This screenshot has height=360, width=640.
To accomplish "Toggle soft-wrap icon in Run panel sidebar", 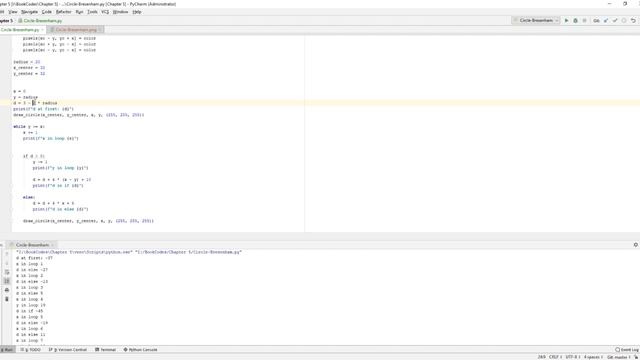I will click(7, 272).
